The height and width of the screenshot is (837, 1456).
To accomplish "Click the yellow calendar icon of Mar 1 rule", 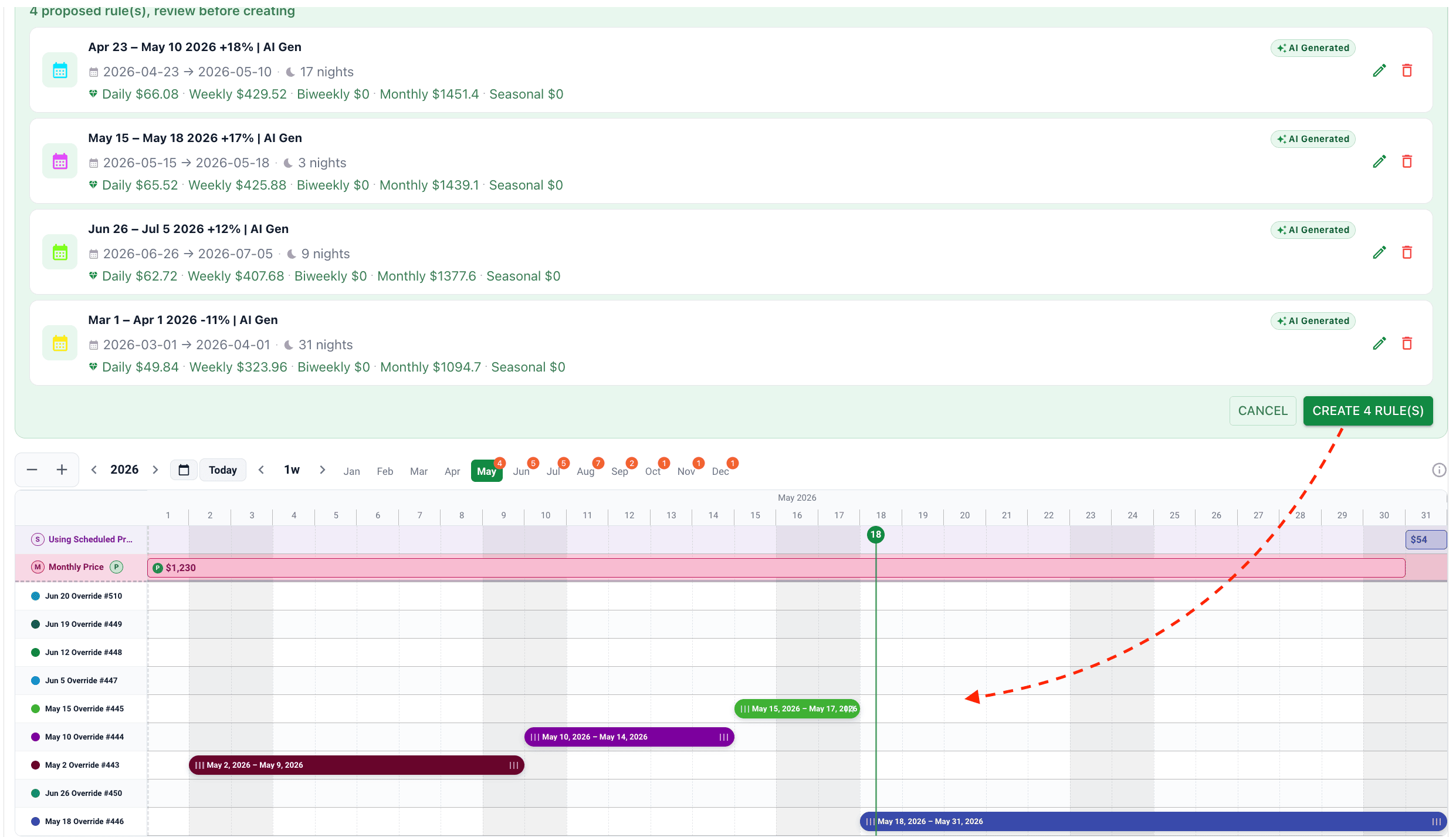I will pyautogui.click(x=60, y=343).
